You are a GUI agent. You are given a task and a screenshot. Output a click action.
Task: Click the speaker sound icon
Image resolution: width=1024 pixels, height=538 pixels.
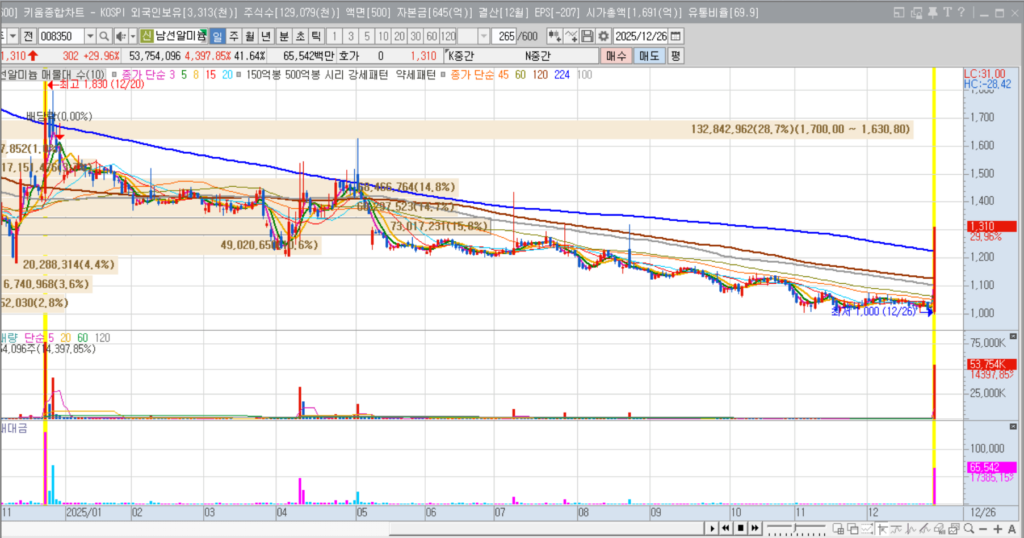coord(119,37)
